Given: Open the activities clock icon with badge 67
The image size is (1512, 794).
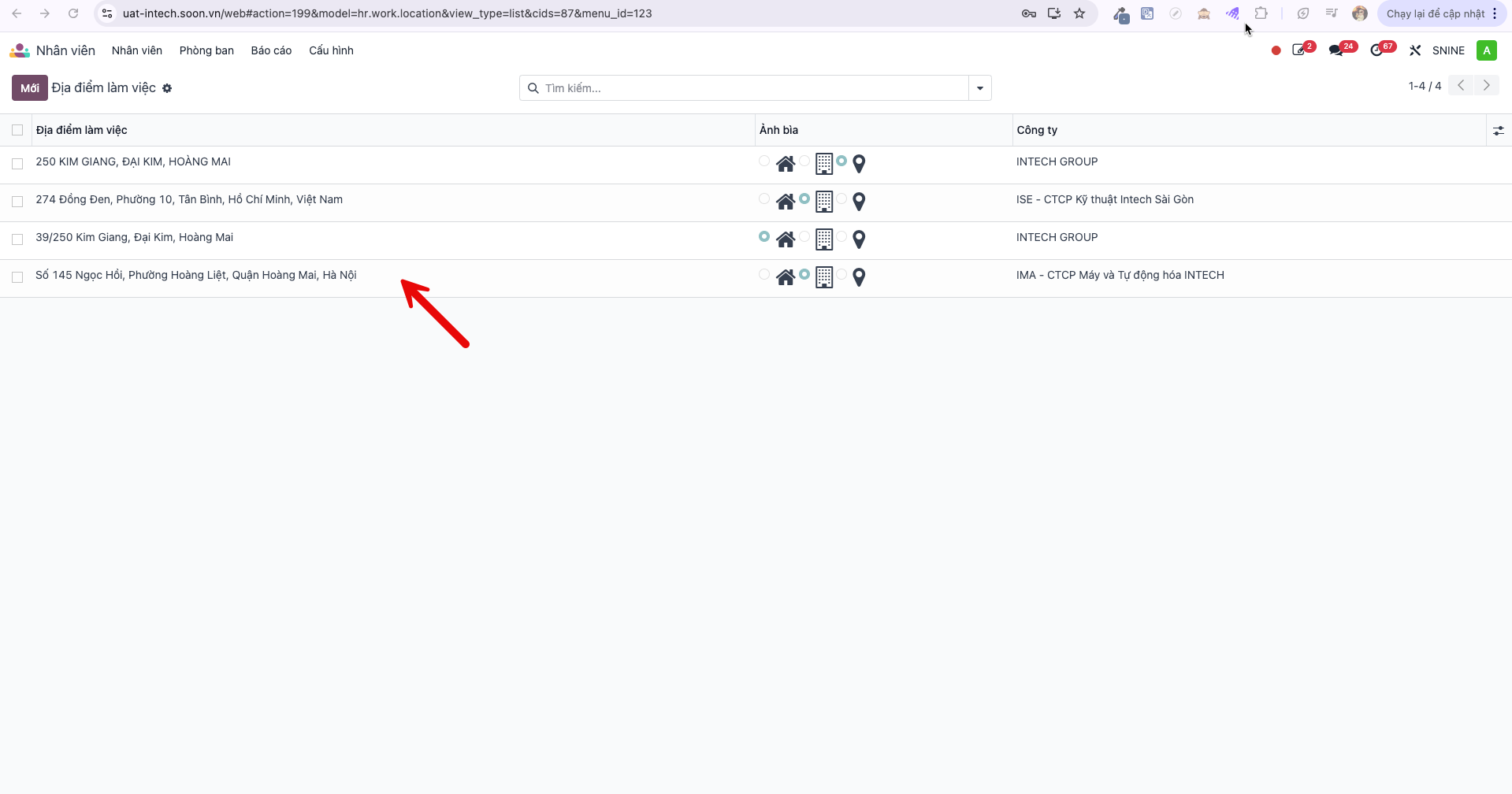Looking at the screenshot, I should click(x=1376, y=50).
